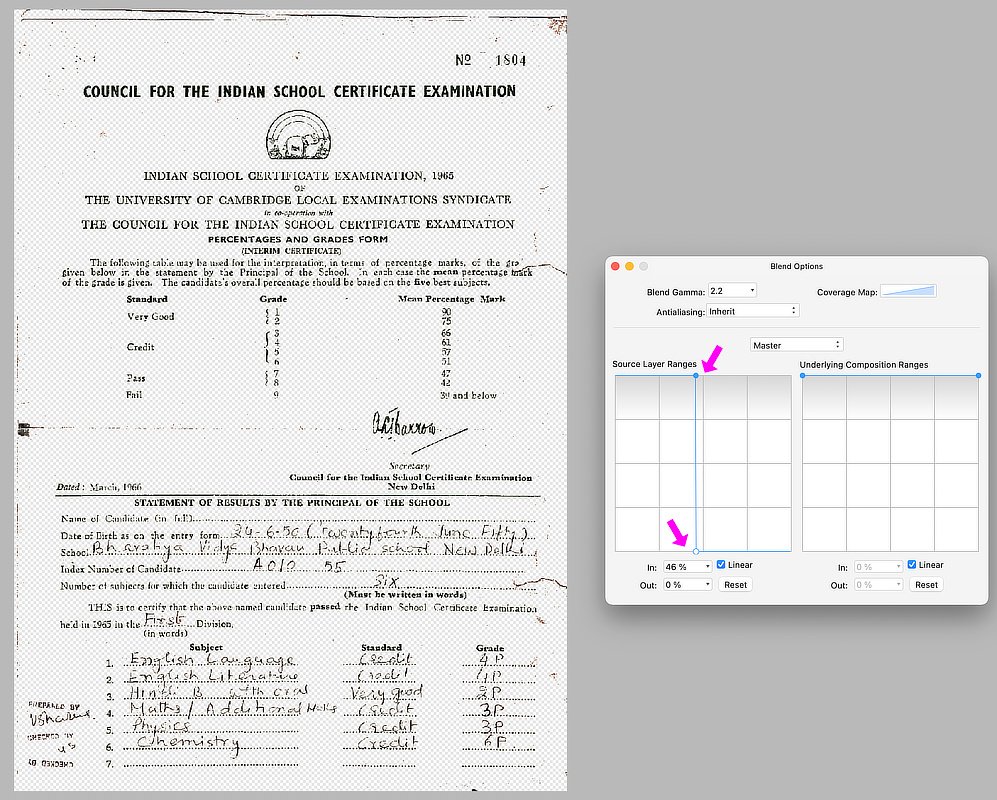Open the Antialiasing Inherit dropdown
The height and width of the screenshot is (800, 997).
pyautogui.click(x=752, y=311)
